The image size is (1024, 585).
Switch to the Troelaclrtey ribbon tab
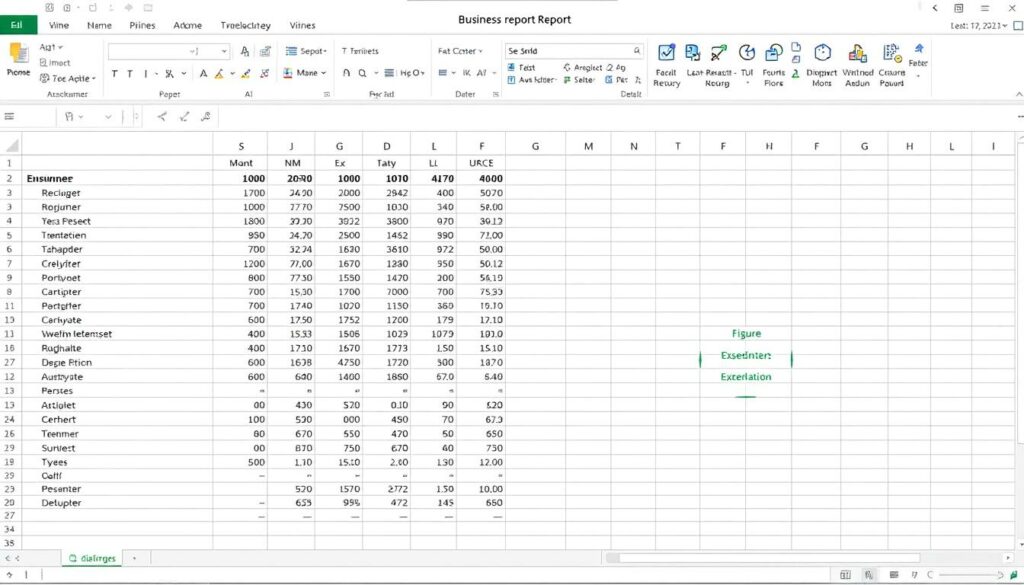point(246,25)
